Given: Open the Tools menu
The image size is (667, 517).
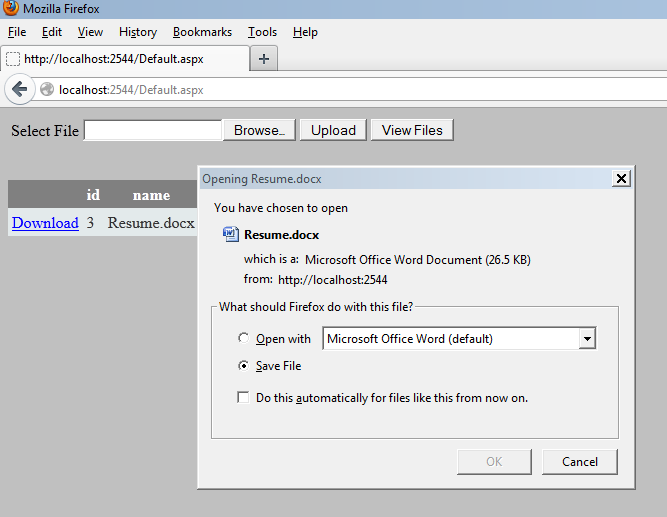Looking at the screenshot, I should click(x=262, y=32).
